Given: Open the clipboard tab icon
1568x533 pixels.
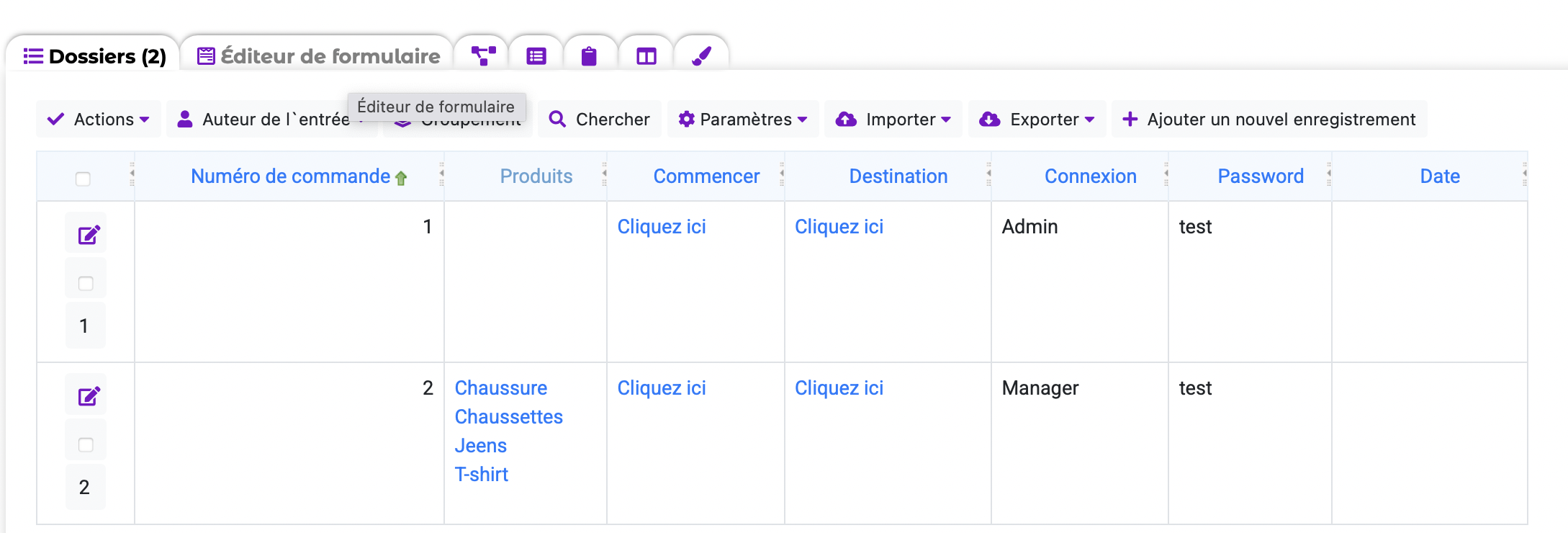Looking at the screenshot, I should [x=589, y=55].
